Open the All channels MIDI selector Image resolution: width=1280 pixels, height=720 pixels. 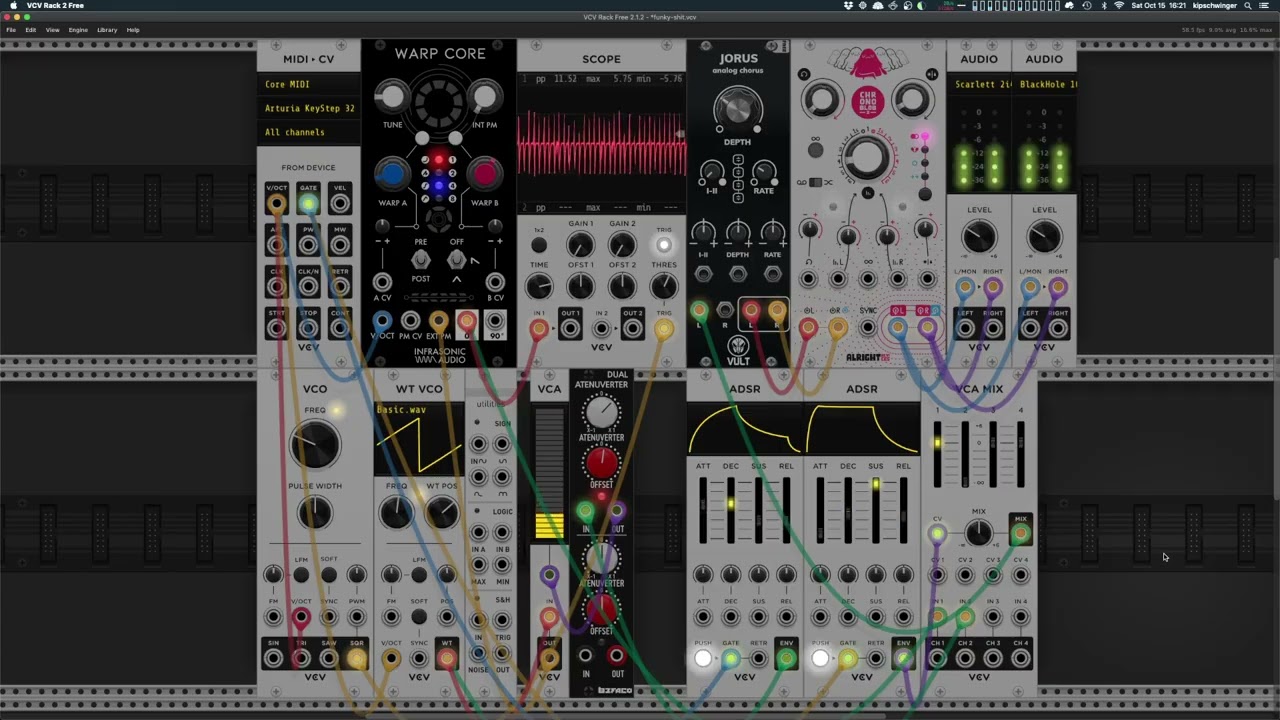pos(309,132)
